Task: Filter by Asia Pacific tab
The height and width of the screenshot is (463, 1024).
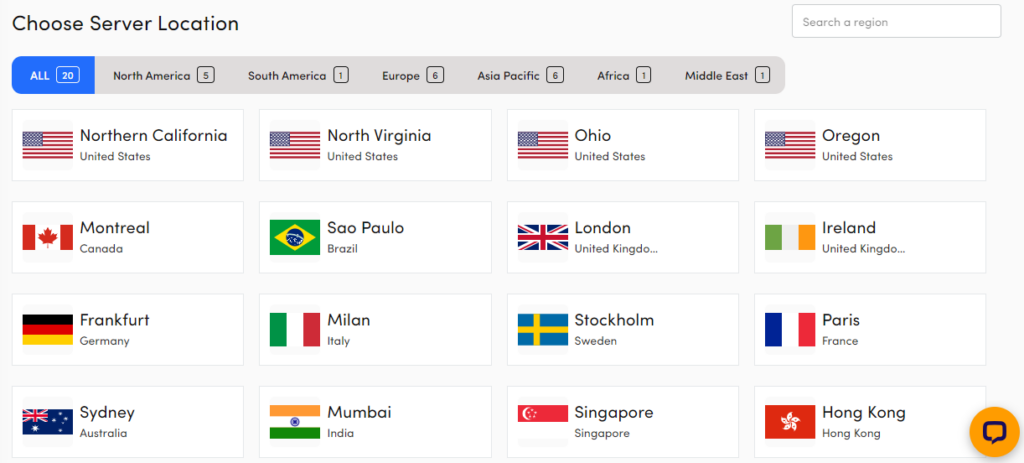Action: click(520, 75)
